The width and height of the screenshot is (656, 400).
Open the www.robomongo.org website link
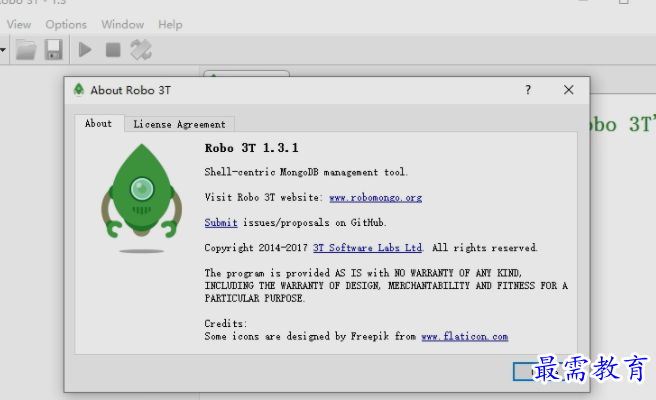[376, 197]
